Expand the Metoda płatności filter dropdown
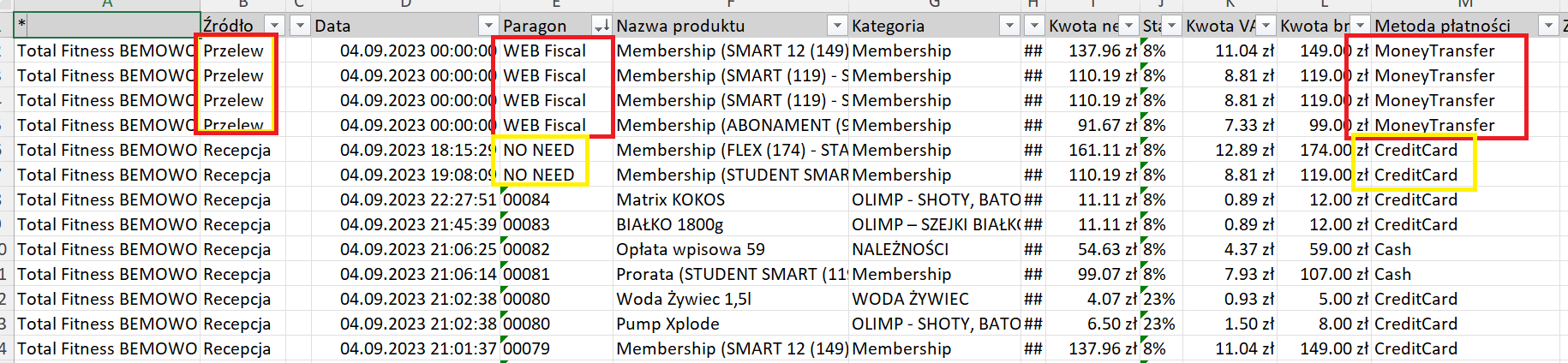Screen dimensions: 1568x363 click(1548, 26)
